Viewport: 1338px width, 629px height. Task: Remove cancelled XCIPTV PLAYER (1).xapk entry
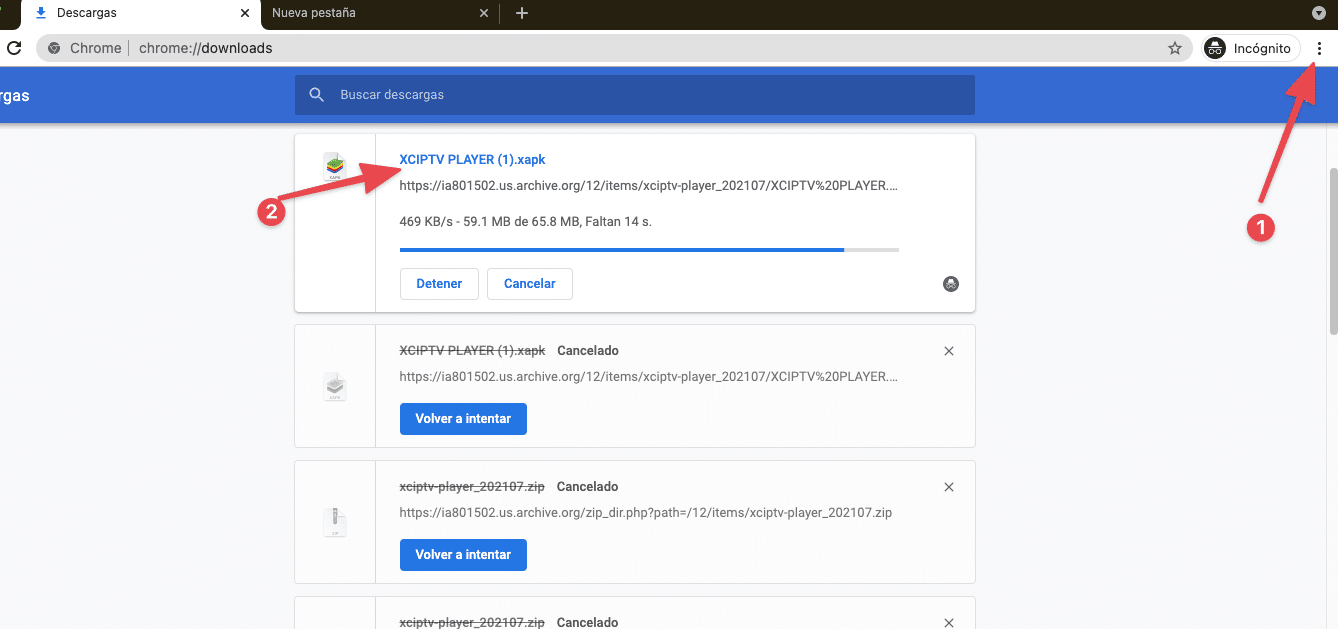(x=949, y=351)
